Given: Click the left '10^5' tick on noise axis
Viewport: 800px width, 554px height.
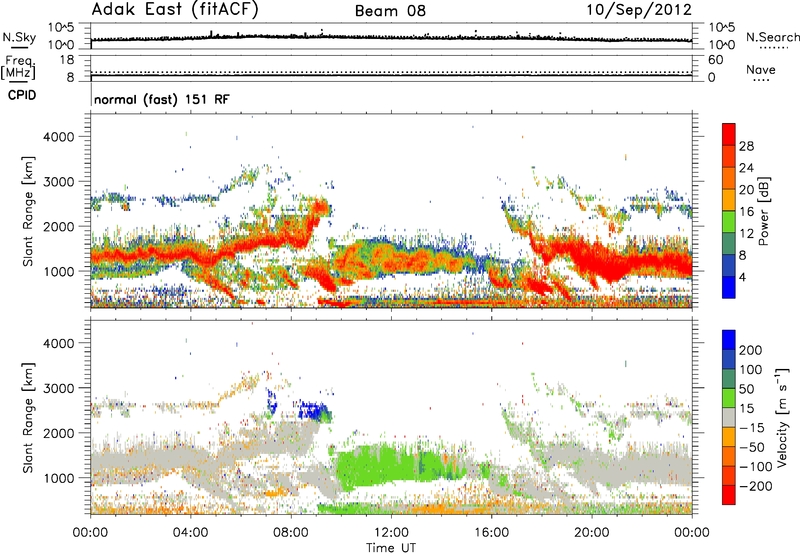Looking at the screenshot, I should coord(61,27).
